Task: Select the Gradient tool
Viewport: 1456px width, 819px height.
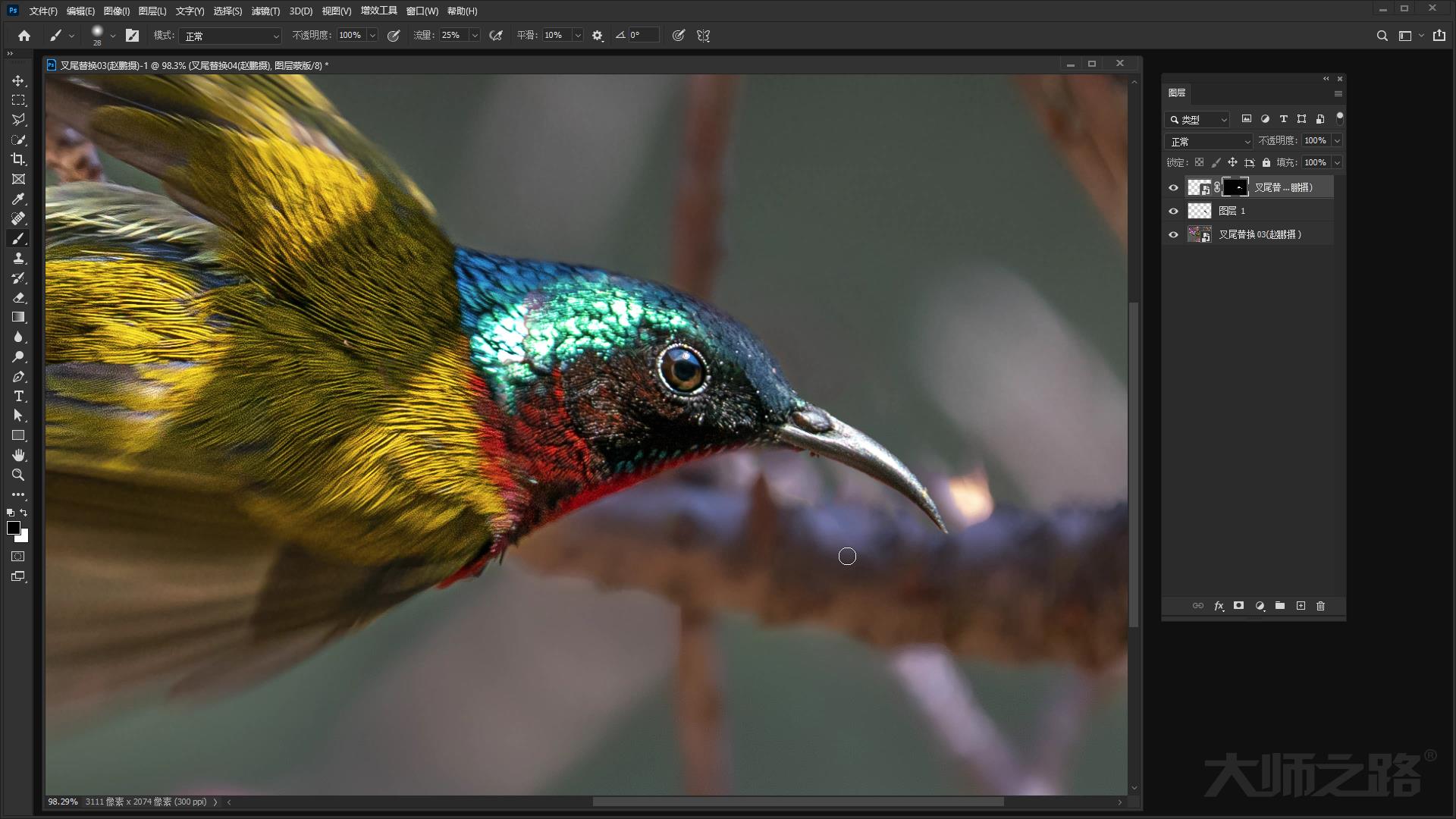Action: point(18,317)
